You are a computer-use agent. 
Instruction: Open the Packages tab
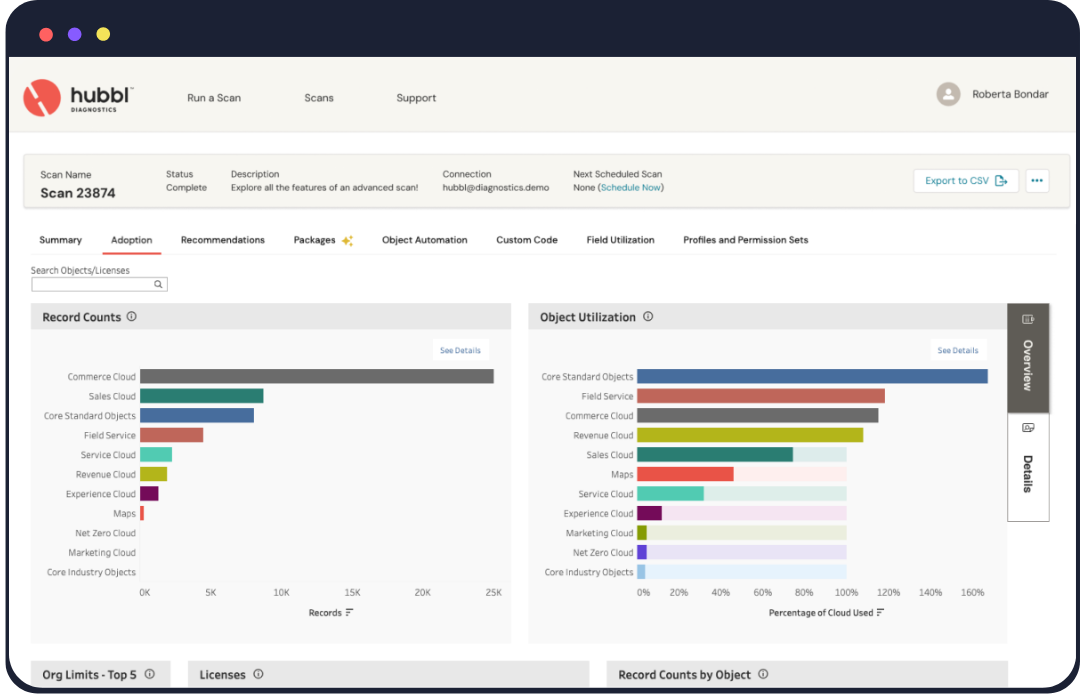314,240
